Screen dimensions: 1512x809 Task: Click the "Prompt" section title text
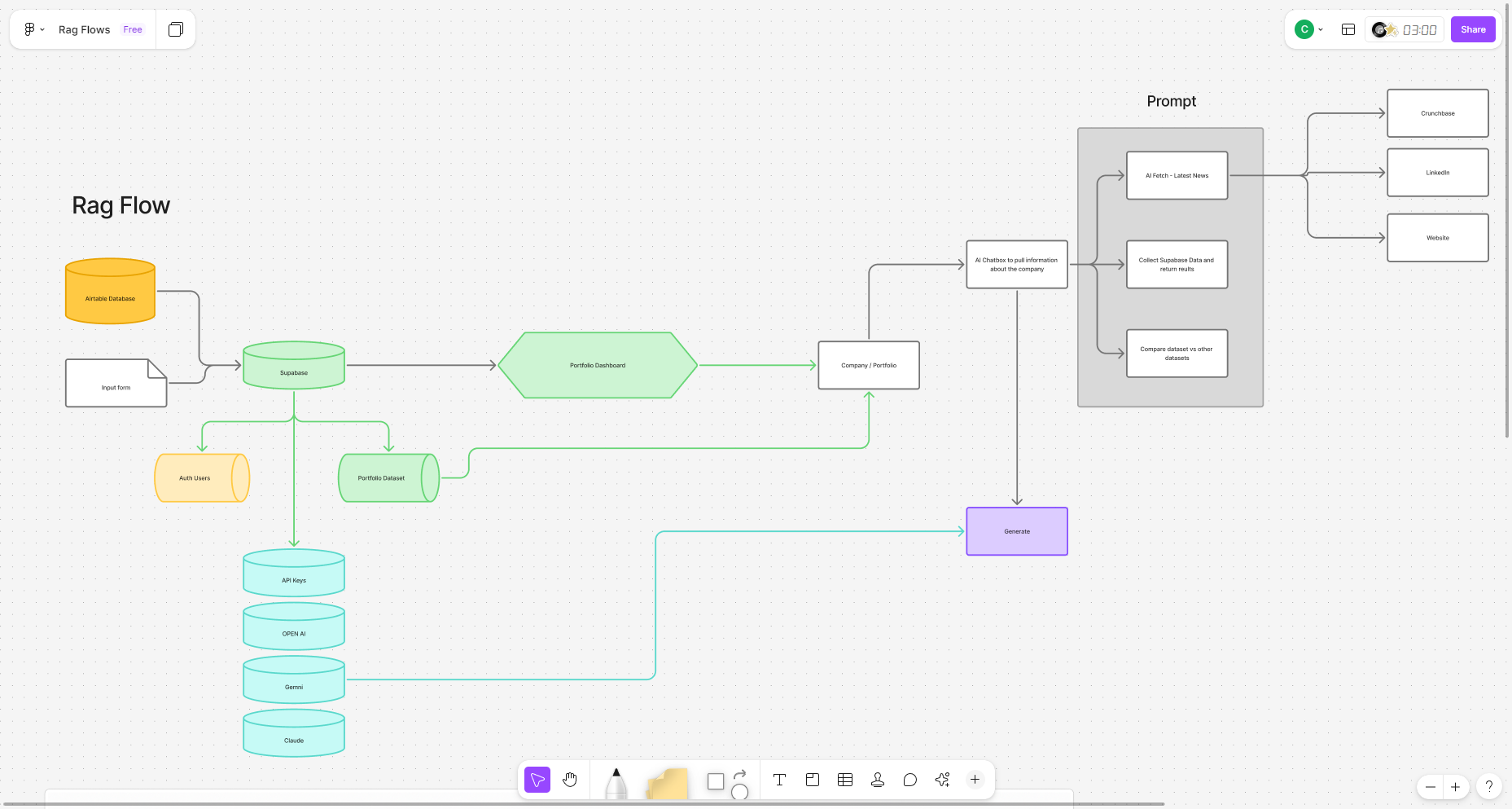[x=1172, y=101]
